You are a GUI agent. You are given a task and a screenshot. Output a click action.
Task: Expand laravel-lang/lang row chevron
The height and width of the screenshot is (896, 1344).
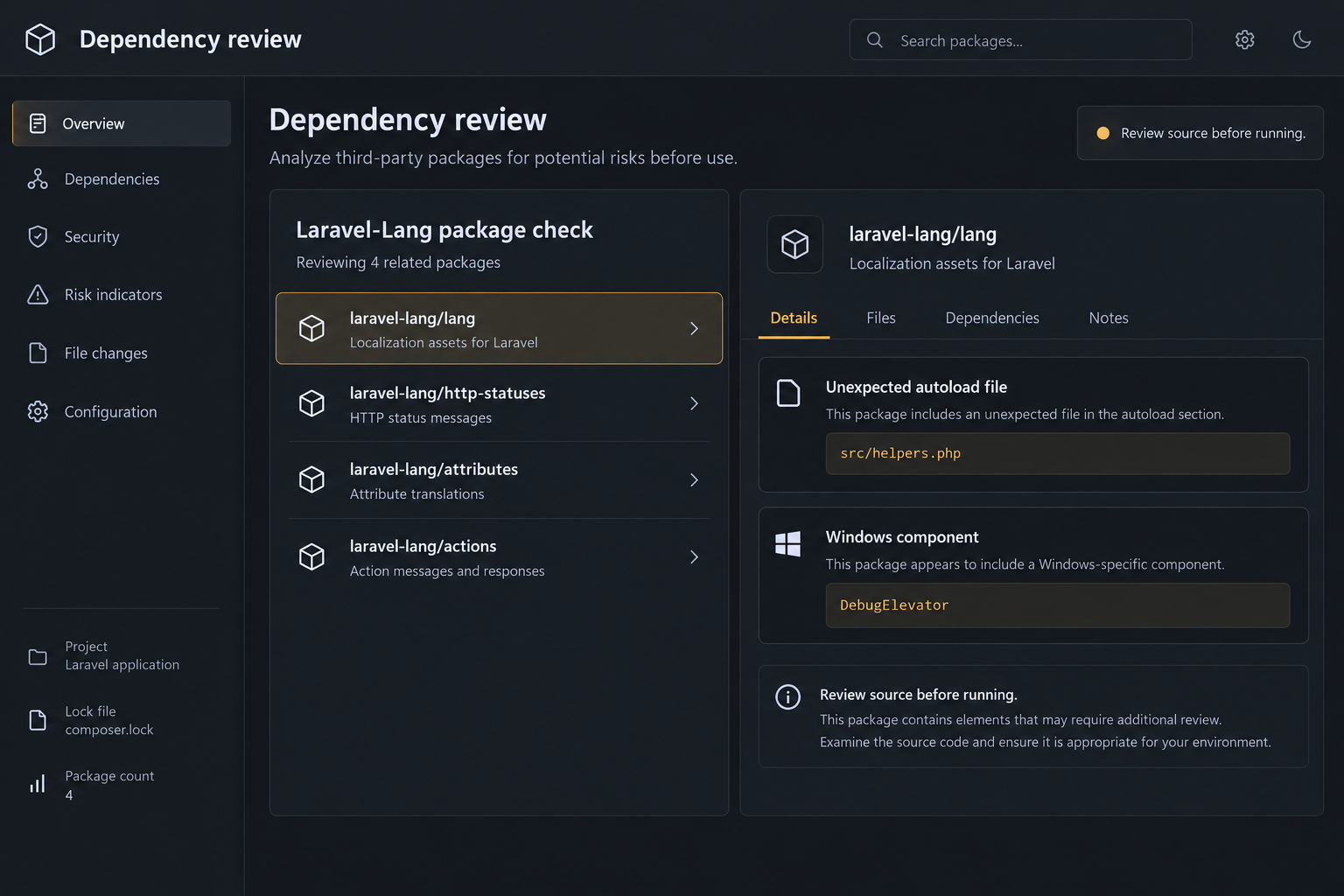coord(694,328)
